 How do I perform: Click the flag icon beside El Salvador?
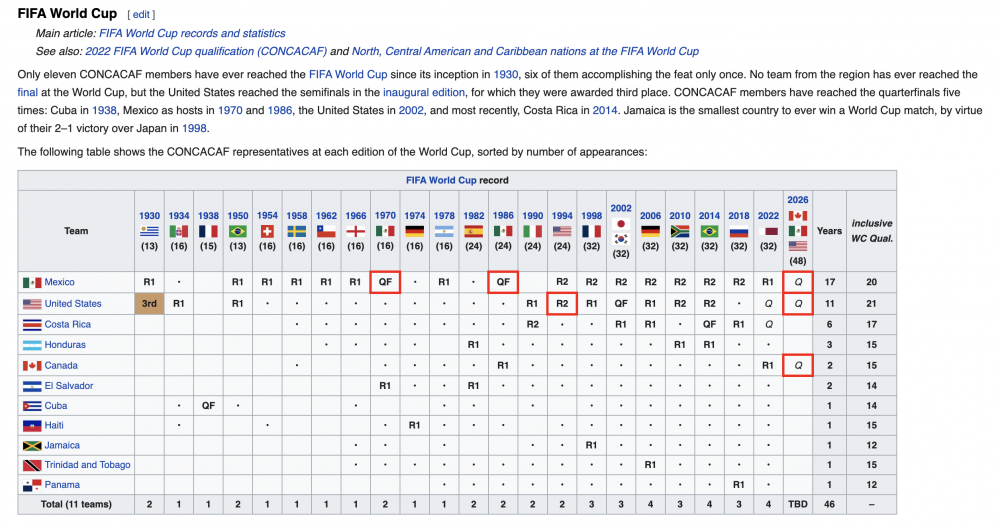click(32, 386)
